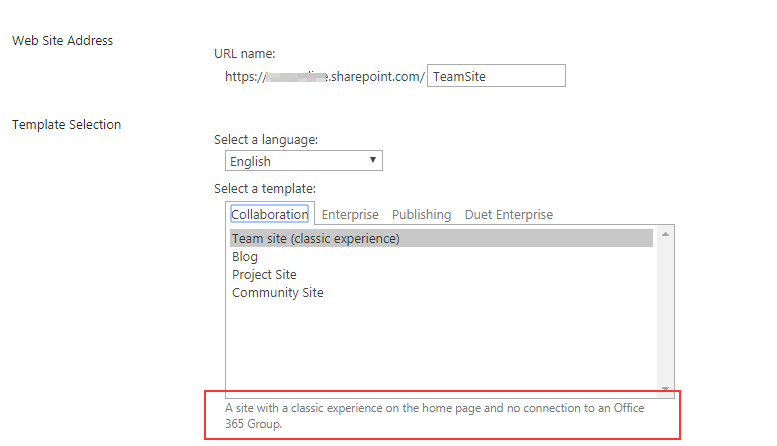Click the template list scroll-up arrow
This screenshot has height=446, width=777.
(x=666, y=234)
